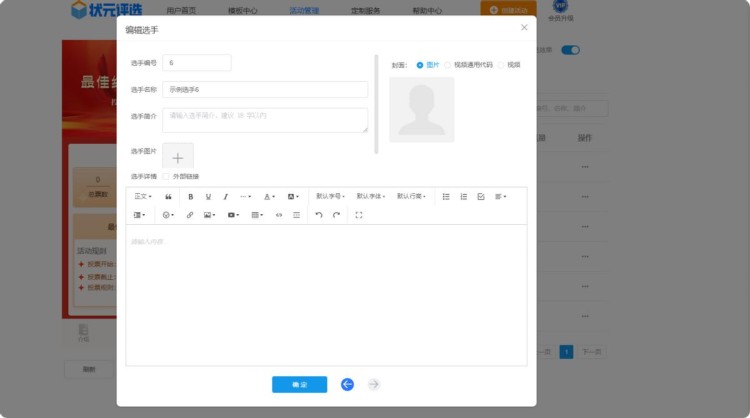Screen dimensions: 750x418
Task: Go to previous contestant with blue arrow
Action: click(347, 384)
